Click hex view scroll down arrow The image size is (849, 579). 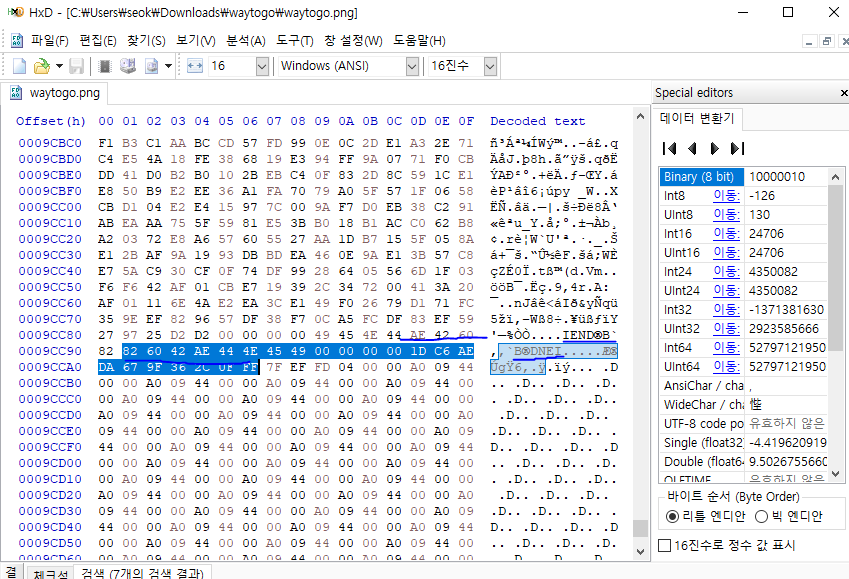[640, 552]
